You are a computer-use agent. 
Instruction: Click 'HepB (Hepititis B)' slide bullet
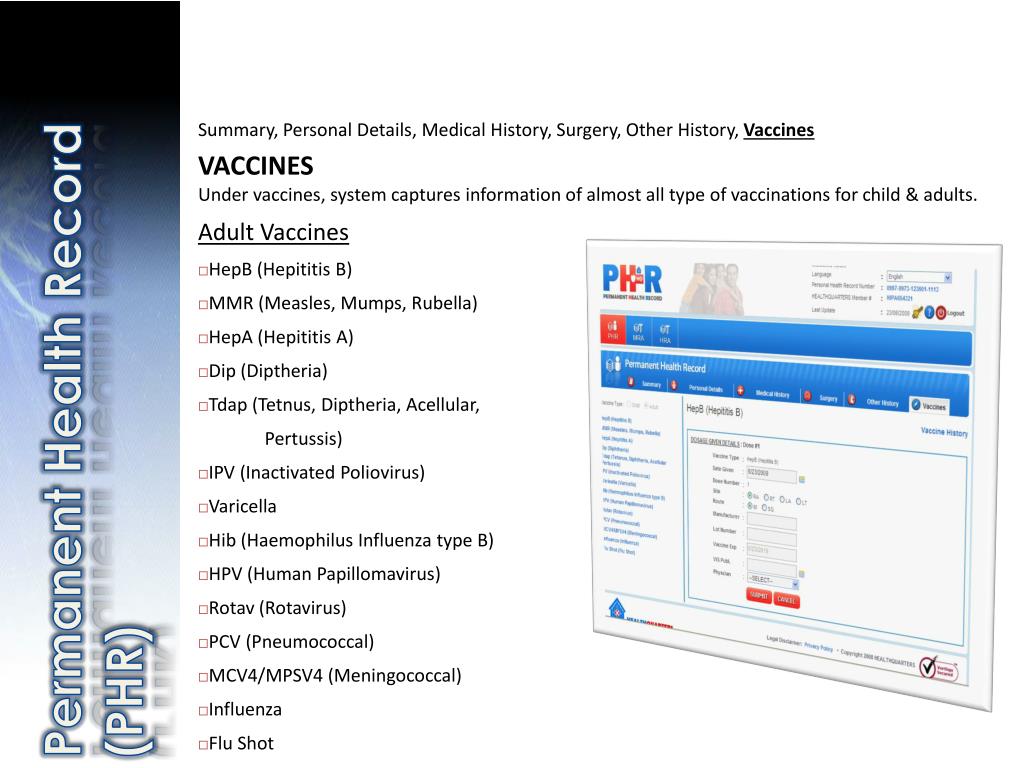click(x=280, y=269)
